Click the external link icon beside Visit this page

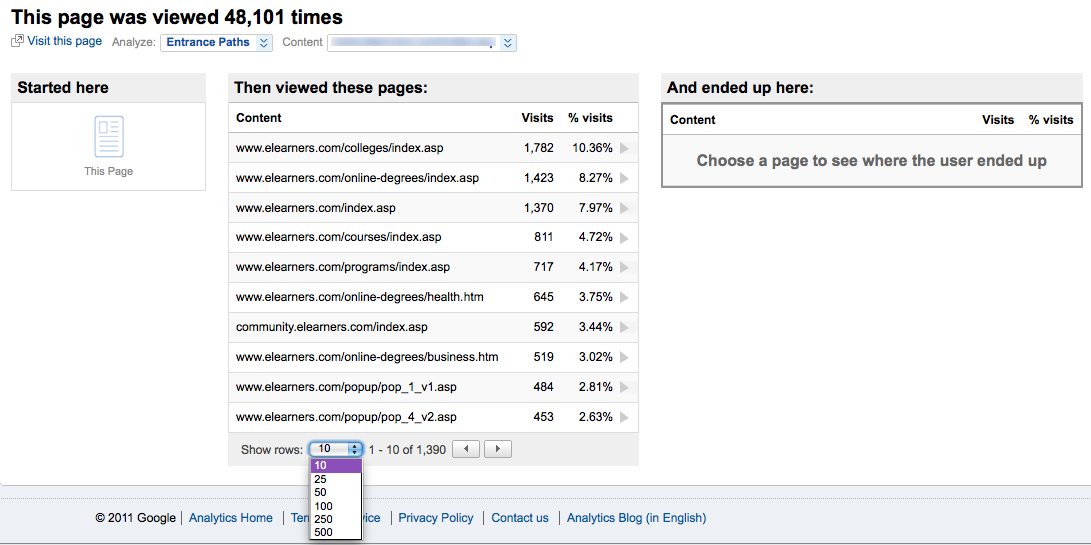17,41
